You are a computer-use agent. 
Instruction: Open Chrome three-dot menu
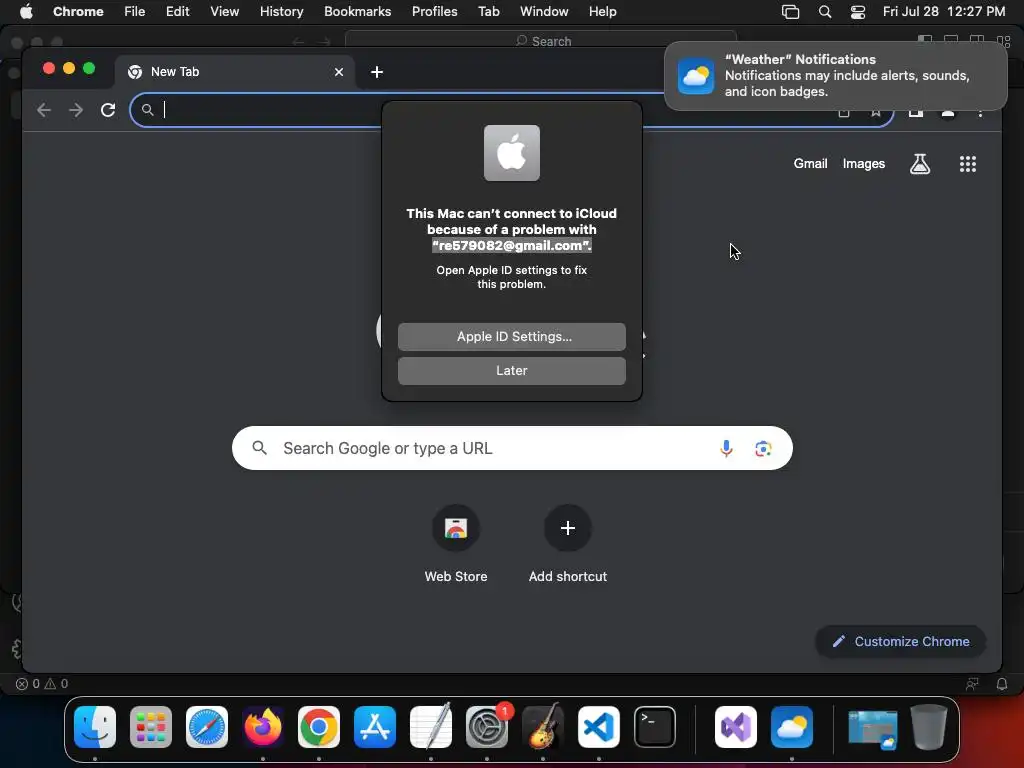(980, 112)
